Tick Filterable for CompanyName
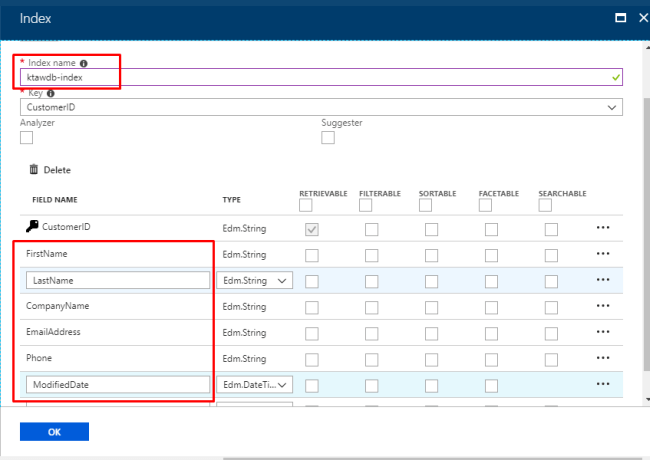650x460 pixels. coord(371,308)
